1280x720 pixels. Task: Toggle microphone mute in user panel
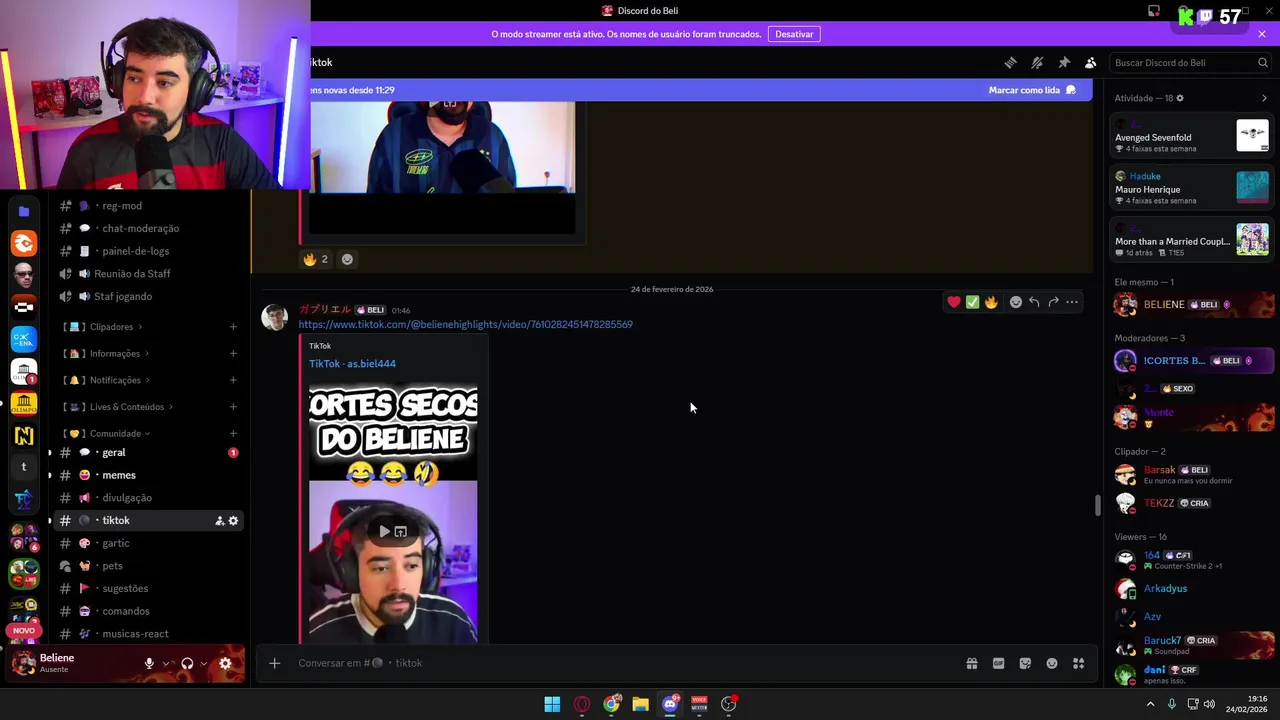(149, 663)
